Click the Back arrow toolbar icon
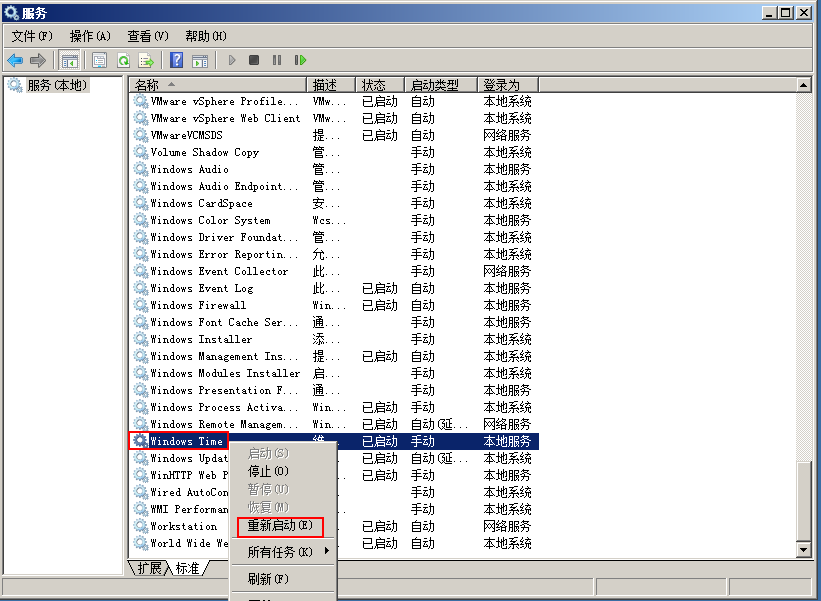The height and width of the screenshot is (601, 821). [15, 61]
